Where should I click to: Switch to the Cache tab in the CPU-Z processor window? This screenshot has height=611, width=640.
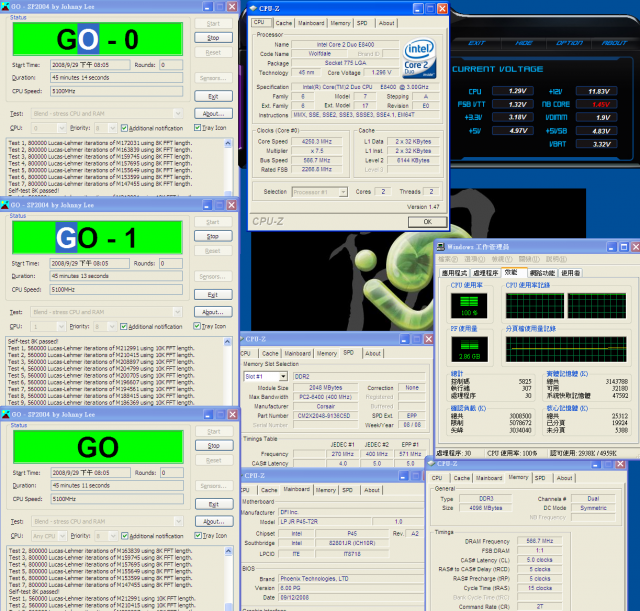point(284,23)
